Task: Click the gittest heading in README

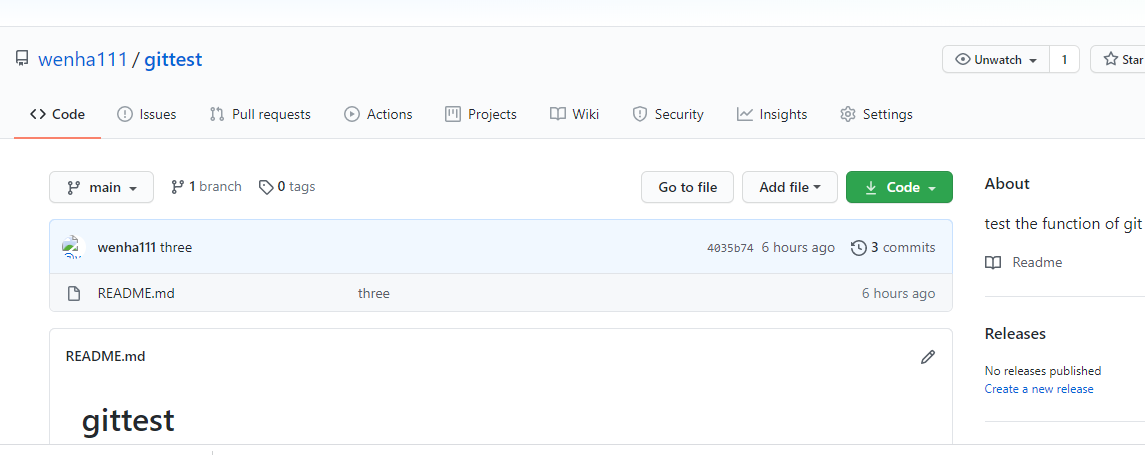Action: (128, 421)
